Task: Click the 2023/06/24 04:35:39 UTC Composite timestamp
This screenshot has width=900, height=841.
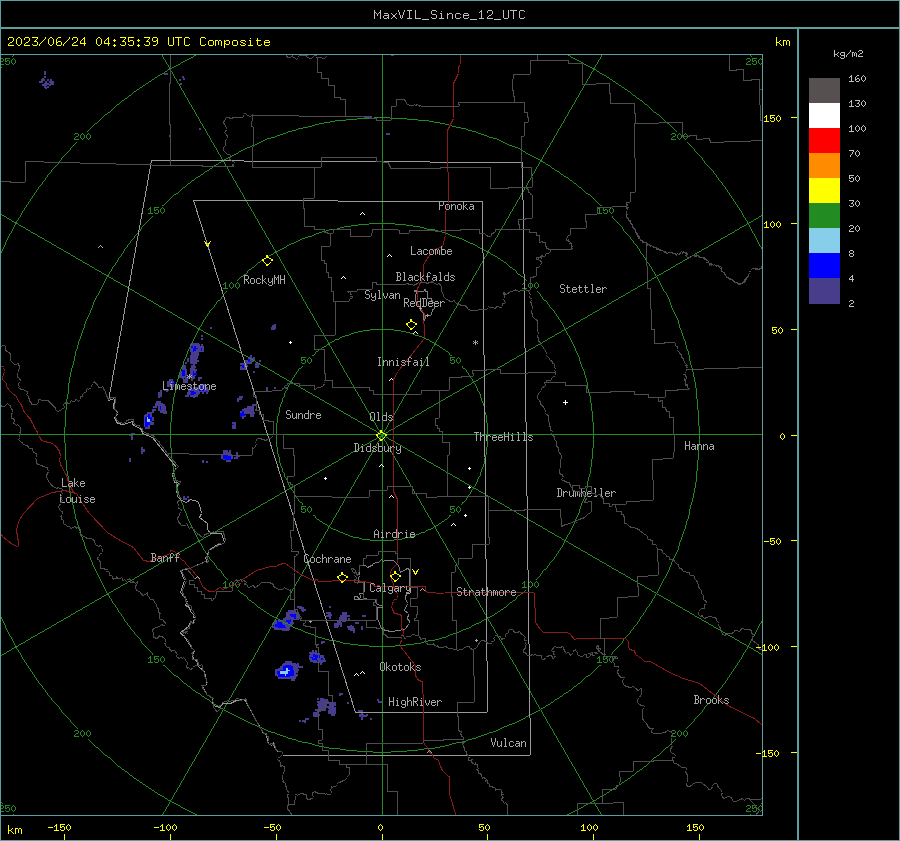Action: tap(138, 42)
